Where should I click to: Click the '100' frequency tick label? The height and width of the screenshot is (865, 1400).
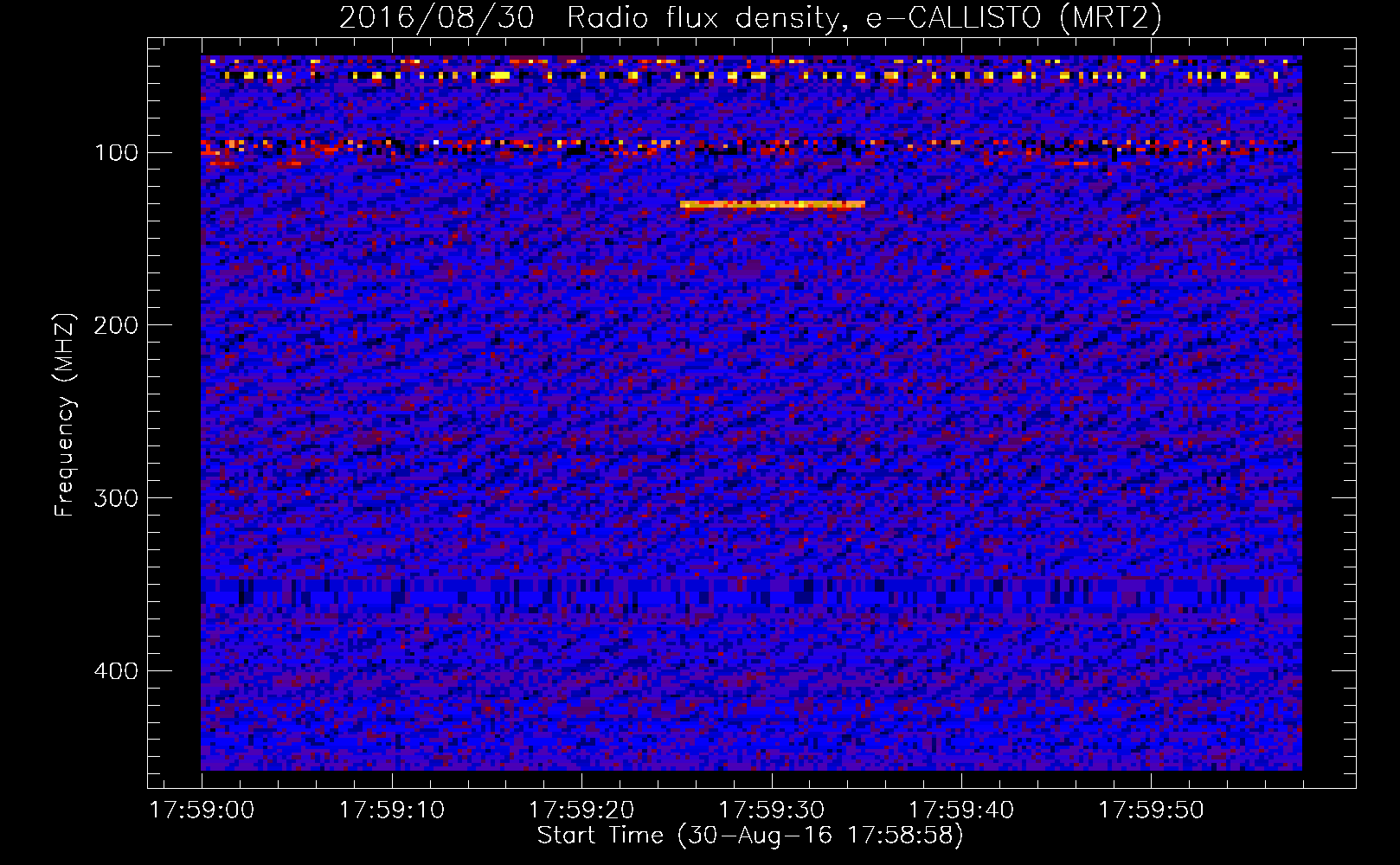click(116, 153)
